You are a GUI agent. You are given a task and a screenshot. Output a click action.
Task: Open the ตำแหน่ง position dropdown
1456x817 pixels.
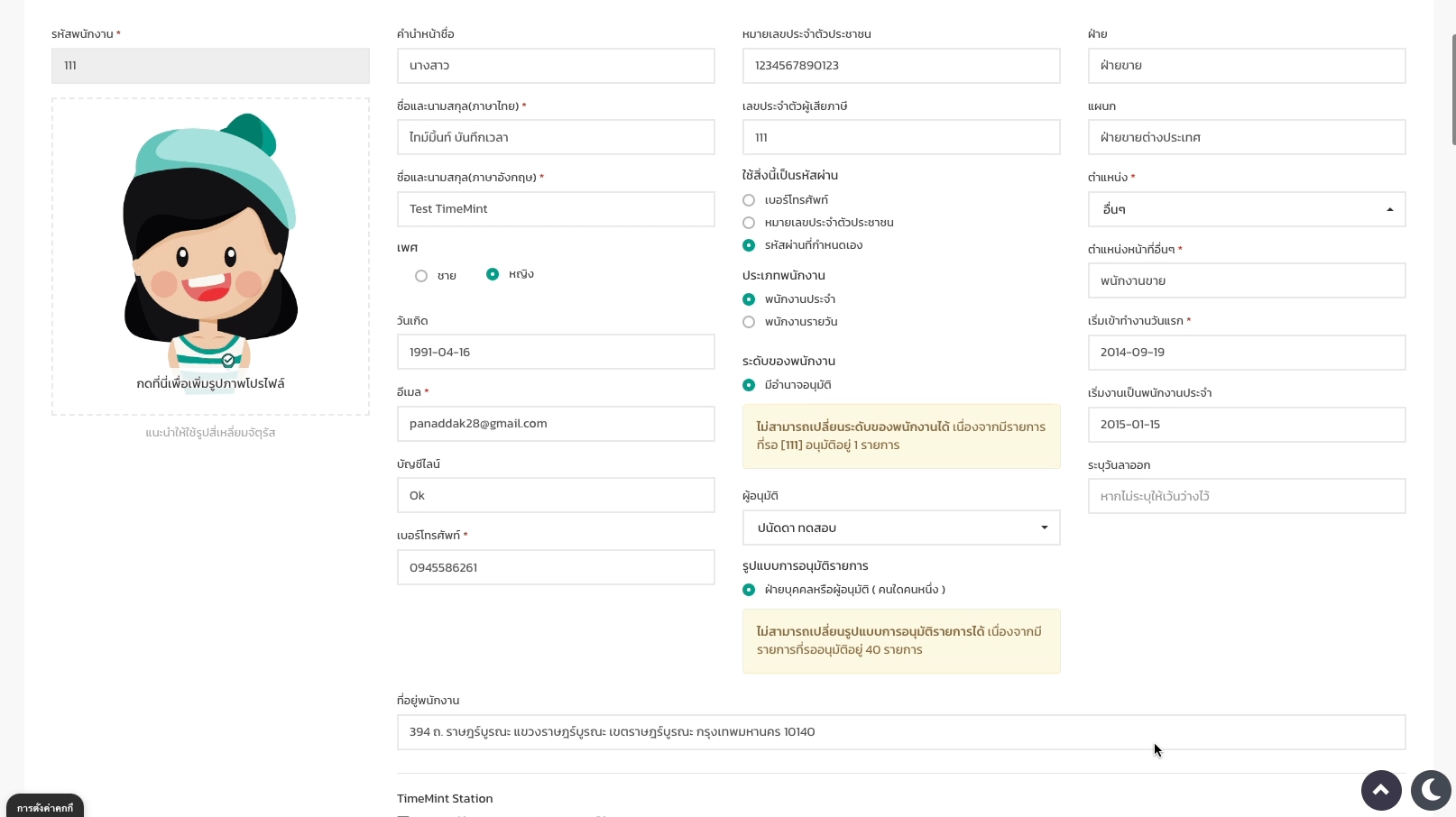point(1246,209)
